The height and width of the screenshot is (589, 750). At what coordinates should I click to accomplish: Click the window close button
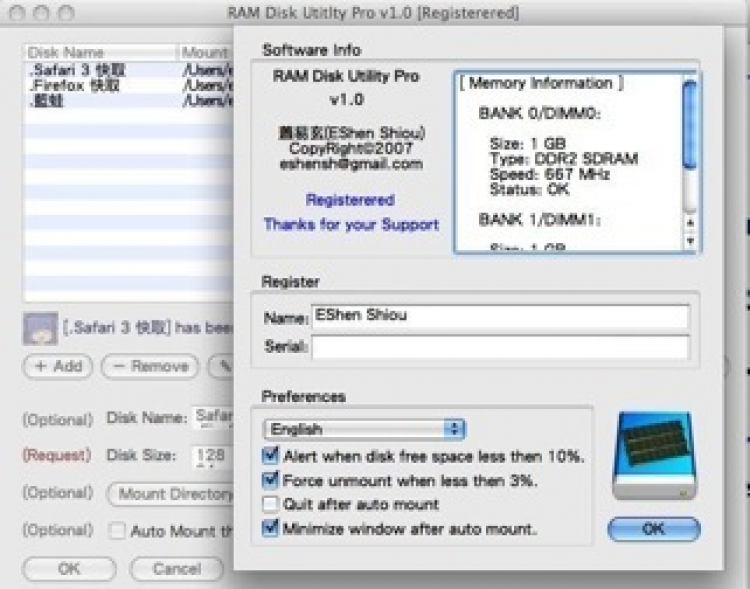(17, 13)
